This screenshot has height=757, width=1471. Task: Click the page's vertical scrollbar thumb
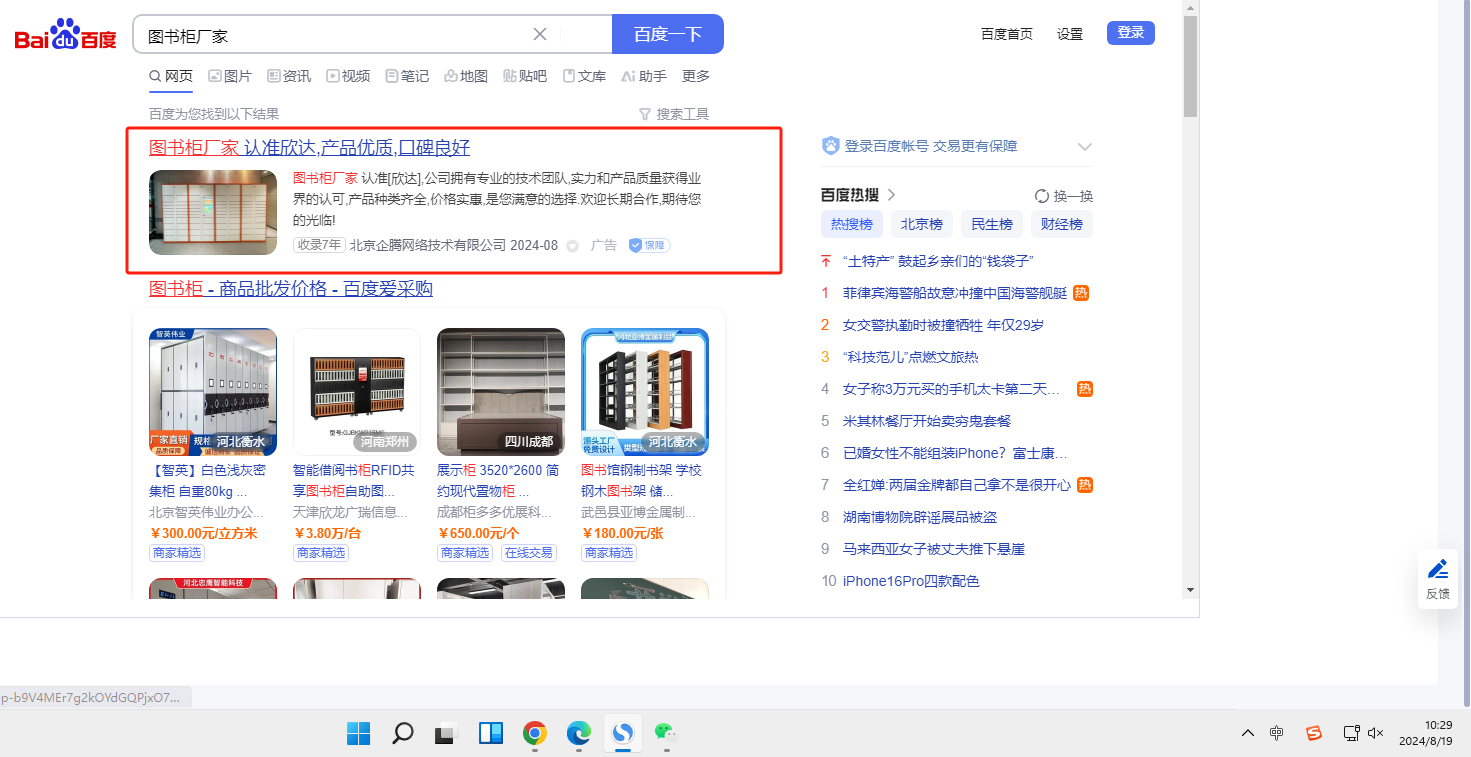click(1190, 66)
